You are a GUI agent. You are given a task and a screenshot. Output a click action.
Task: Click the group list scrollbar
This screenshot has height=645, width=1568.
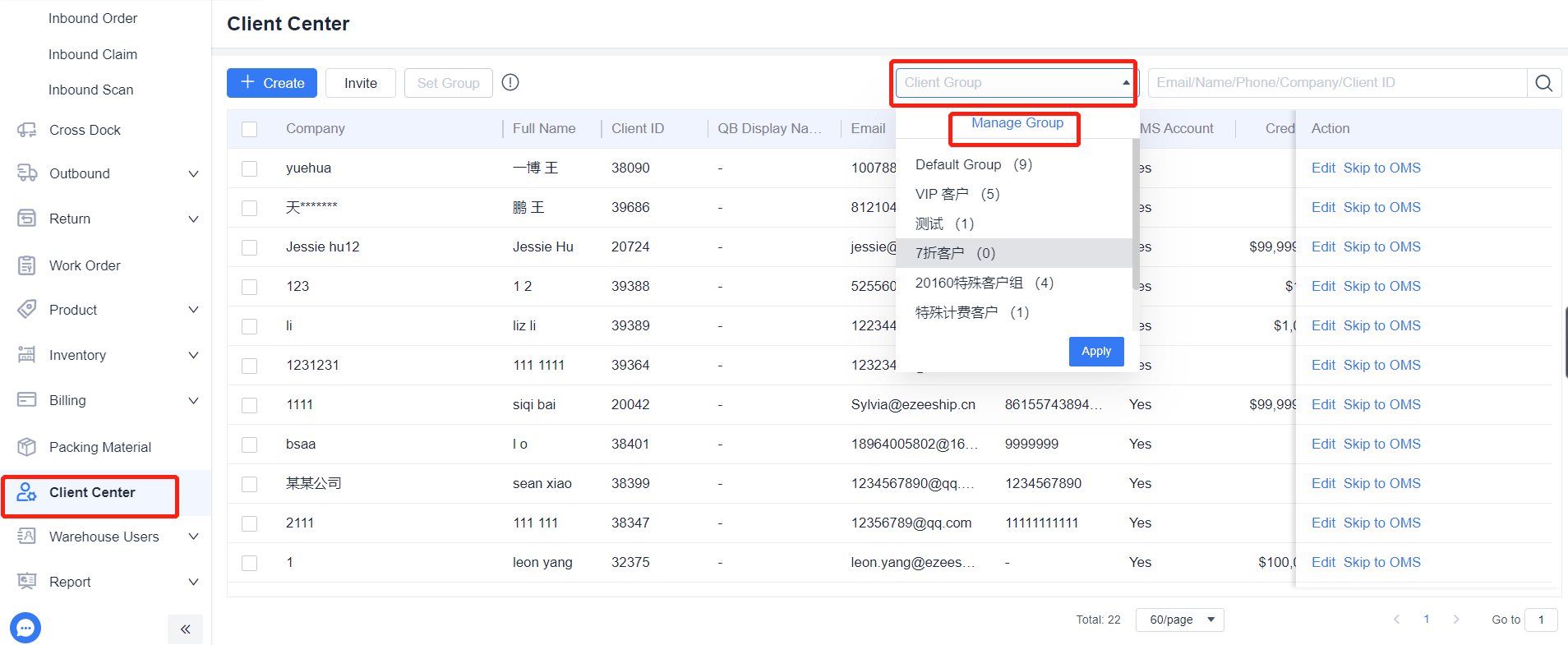click(1136, 214)
